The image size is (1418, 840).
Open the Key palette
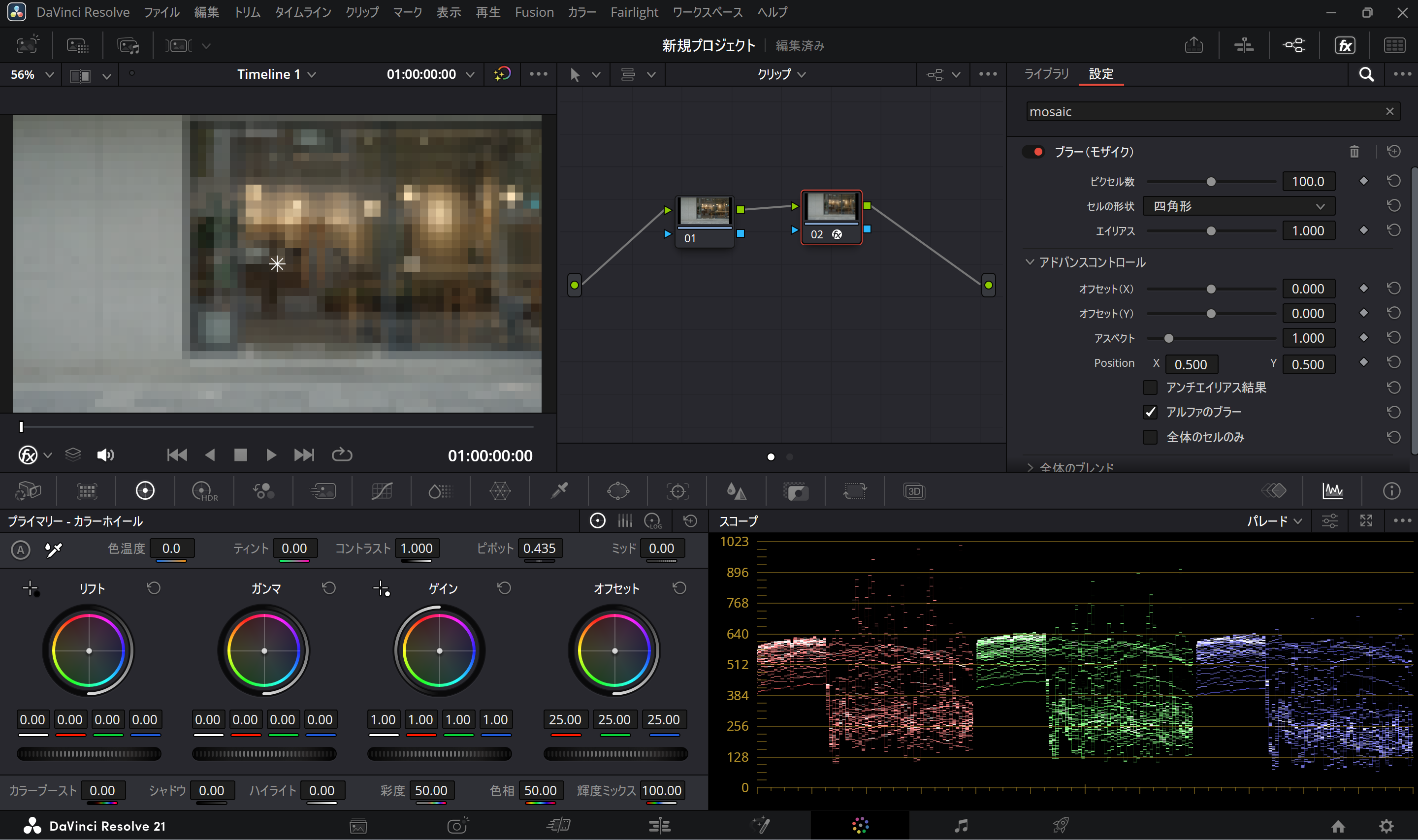click(796, 491)
